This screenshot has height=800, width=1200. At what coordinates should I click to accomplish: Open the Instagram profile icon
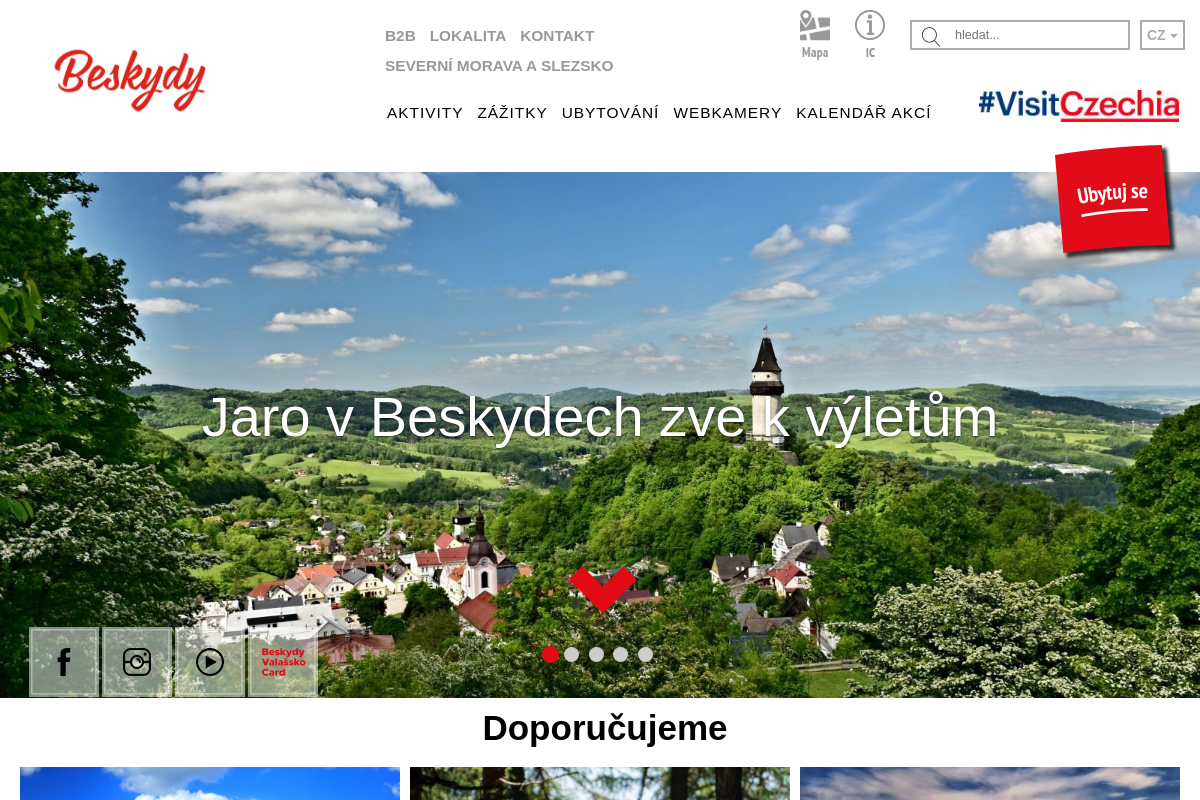(136, 661)
